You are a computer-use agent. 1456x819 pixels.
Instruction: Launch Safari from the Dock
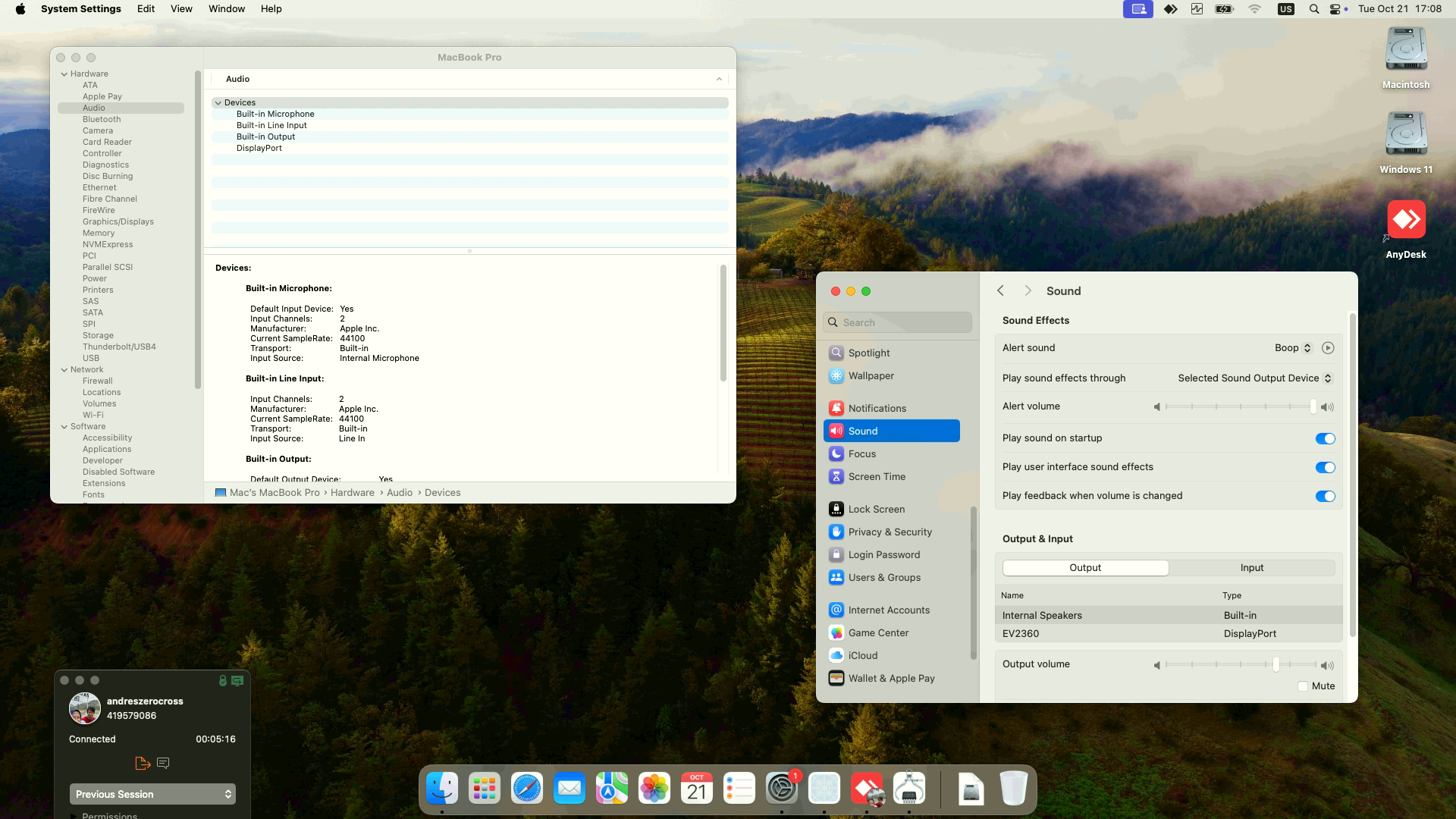click(526, 789)
